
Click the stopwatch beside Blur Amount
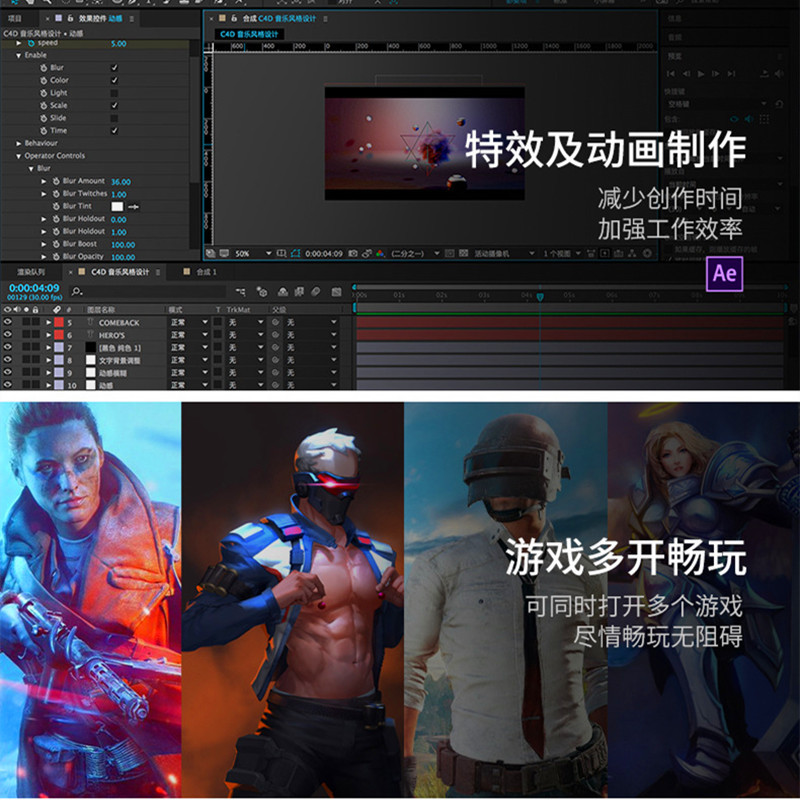56,181
